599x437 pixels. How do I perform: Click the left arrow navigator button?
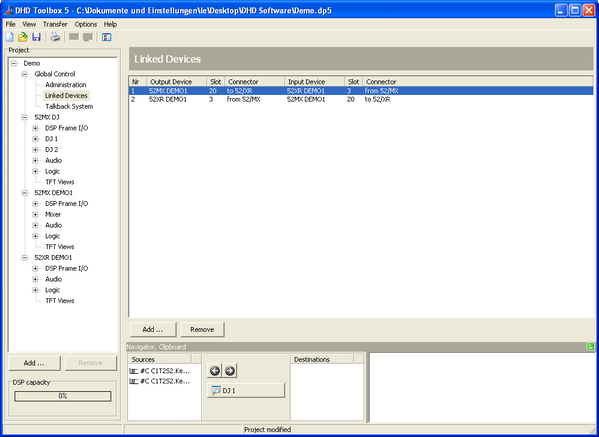click(215, 370)
